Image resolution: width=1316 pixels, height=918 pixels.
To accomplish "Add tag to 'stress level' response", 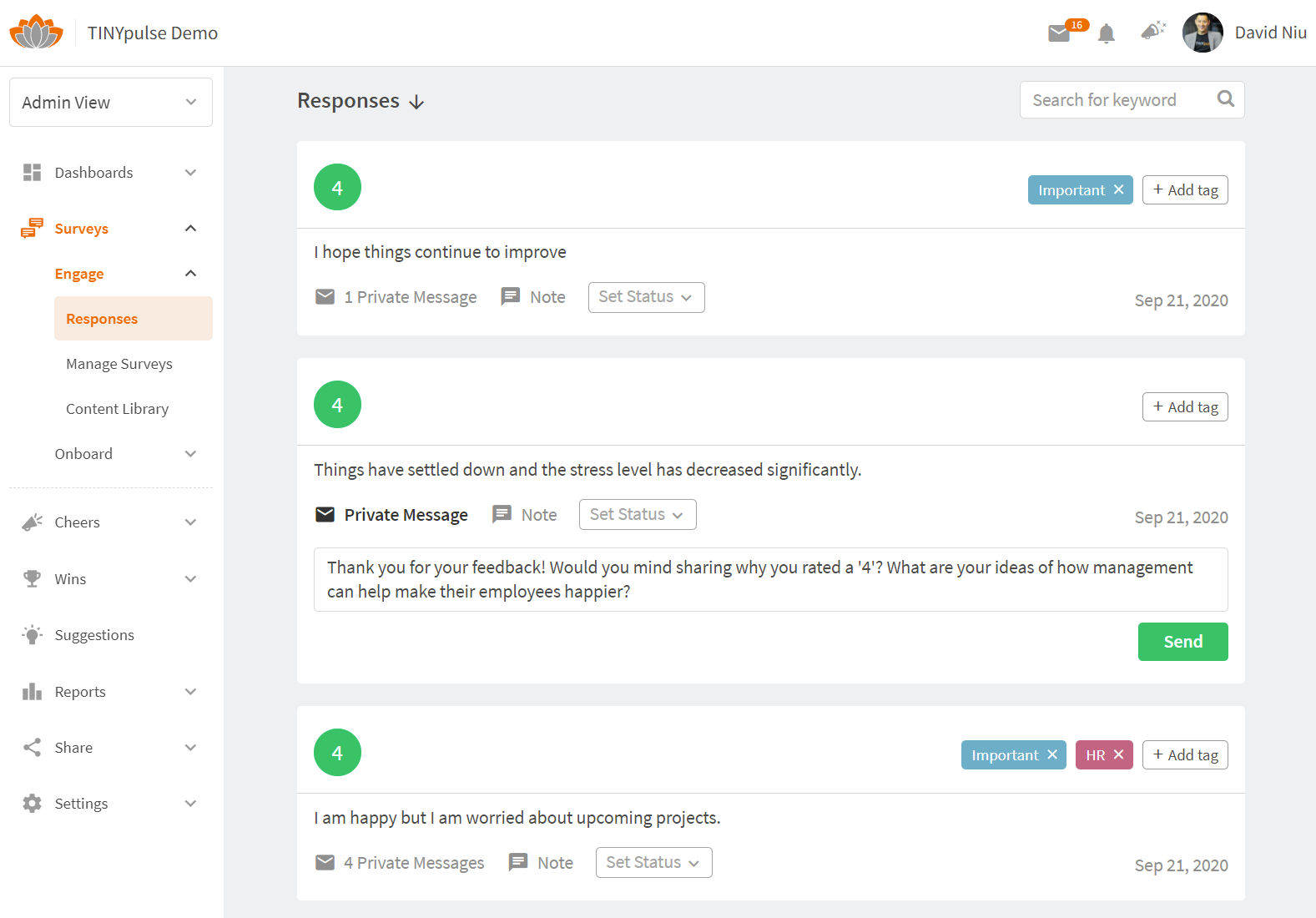I will 1185,406.
